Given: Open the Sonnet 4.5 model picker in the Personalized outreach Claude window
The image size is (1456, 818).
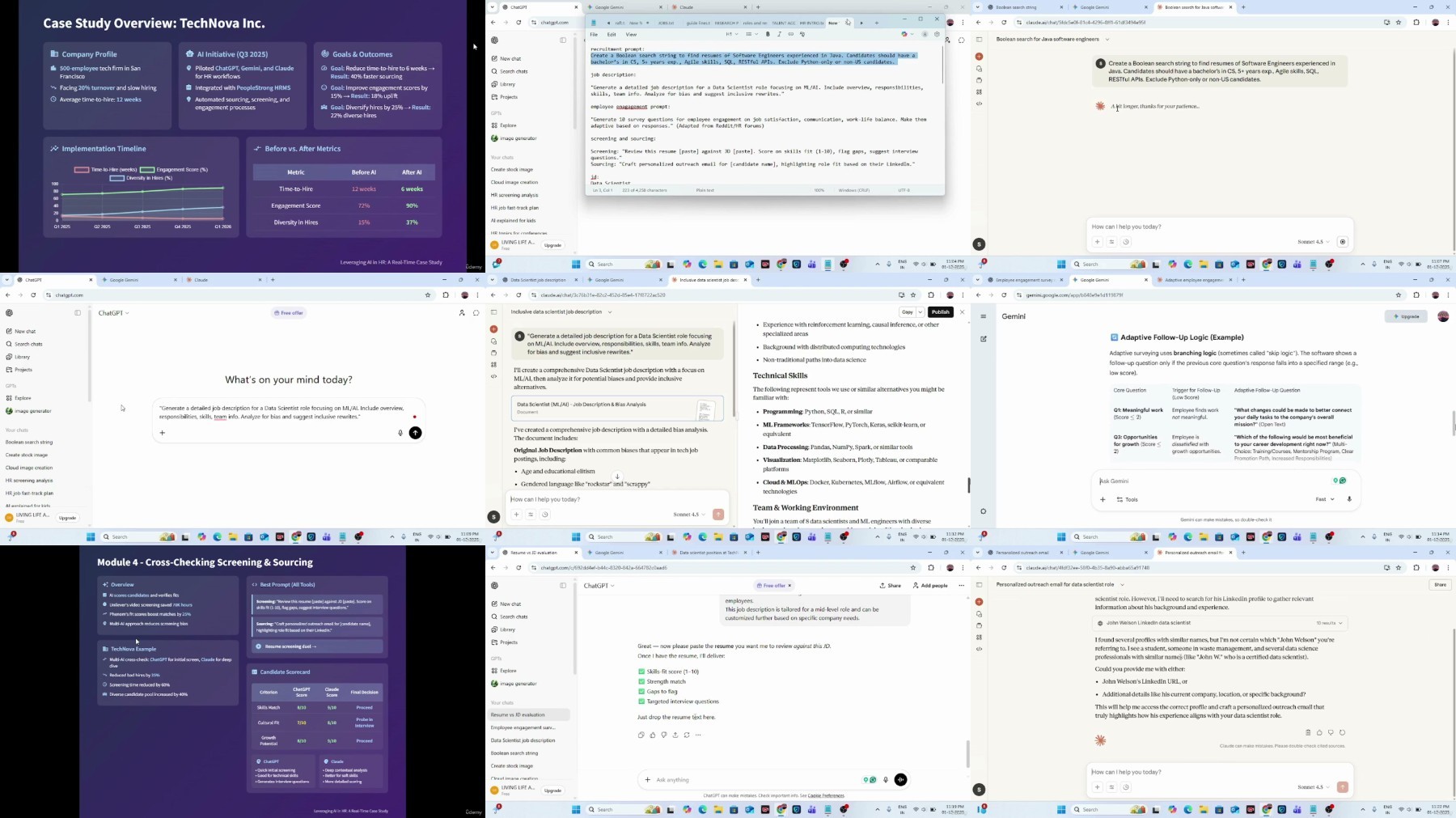Looking at the screenshot, I should (x=1313, y=787).
